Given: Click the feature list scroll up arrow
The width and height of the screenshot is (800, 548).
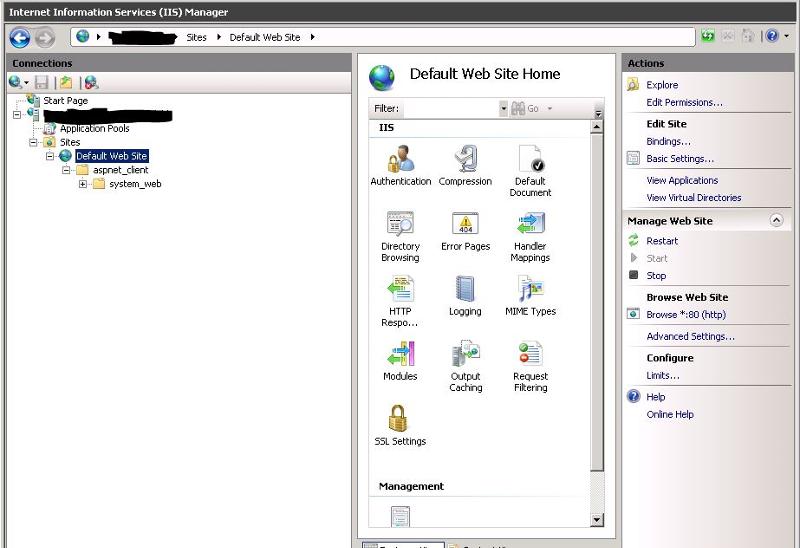Looking at the screenshot, I should (x=596, y=127).
